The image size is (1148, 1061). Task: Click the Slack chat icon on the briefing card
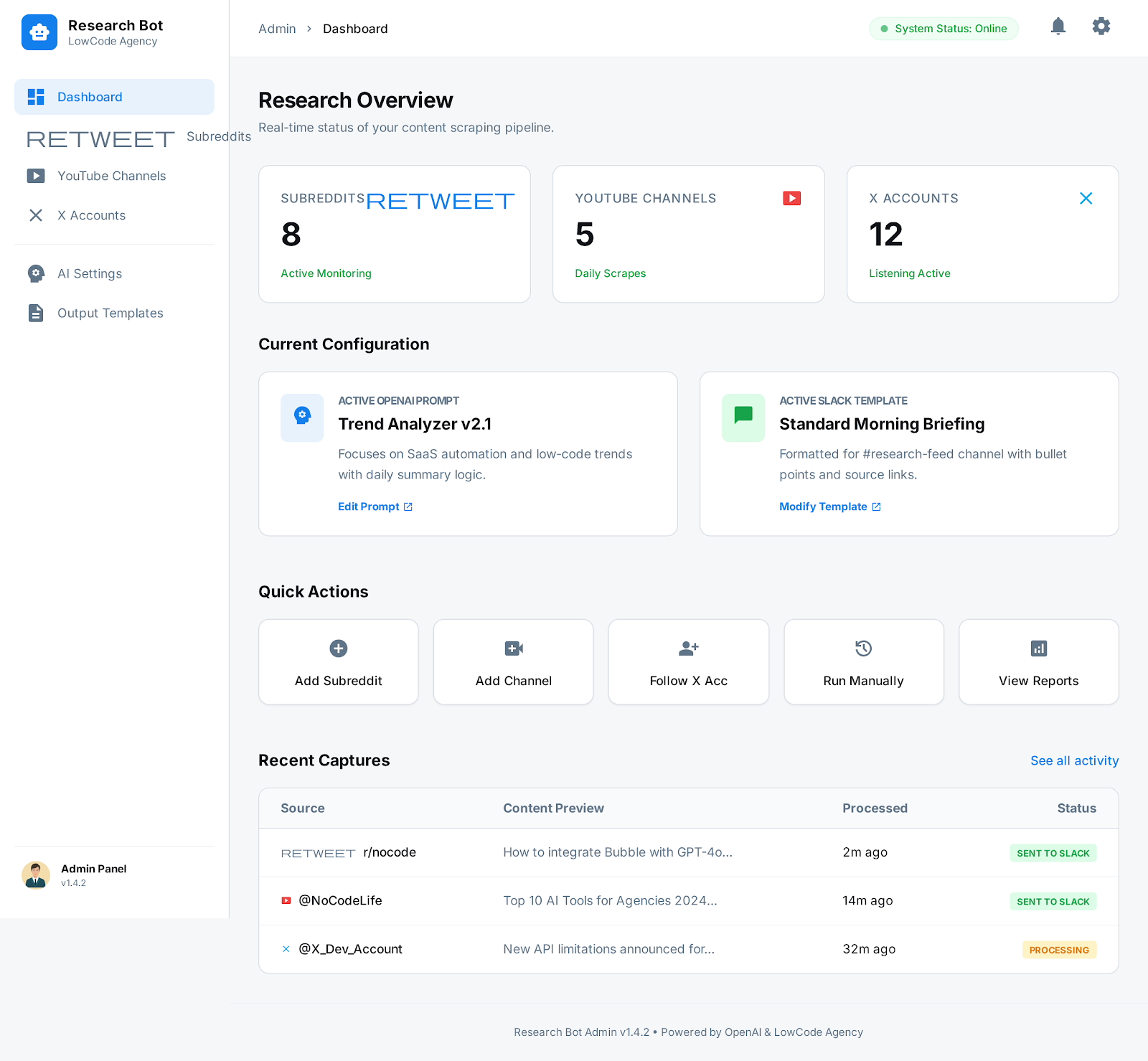pos(743,417)
